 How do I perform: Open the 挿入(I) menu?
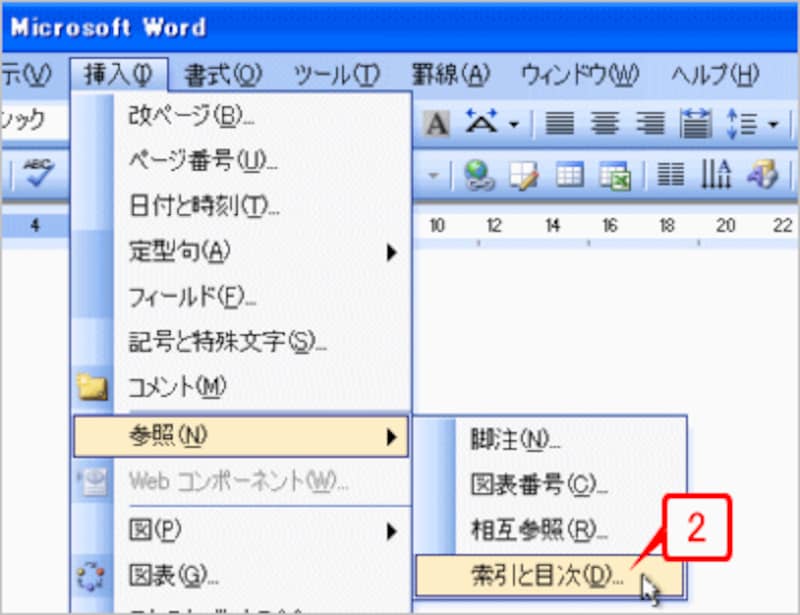119,75
